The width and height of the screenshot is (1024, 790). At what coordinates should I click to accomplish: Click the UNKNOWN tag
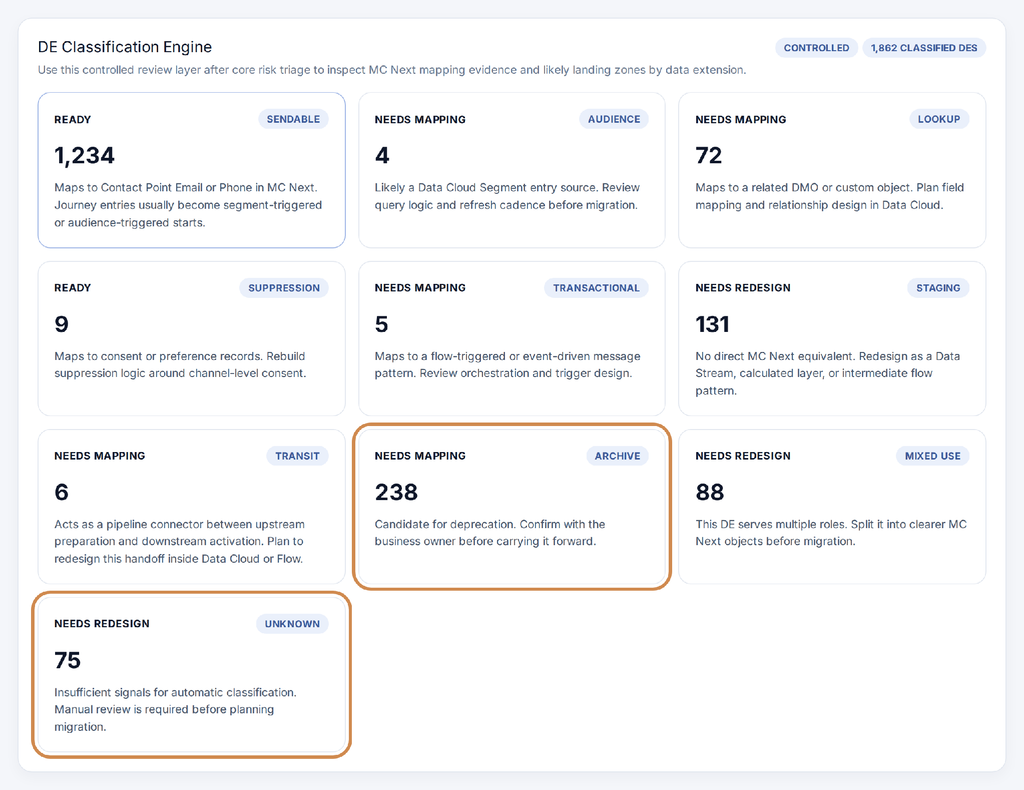[292, 624]
